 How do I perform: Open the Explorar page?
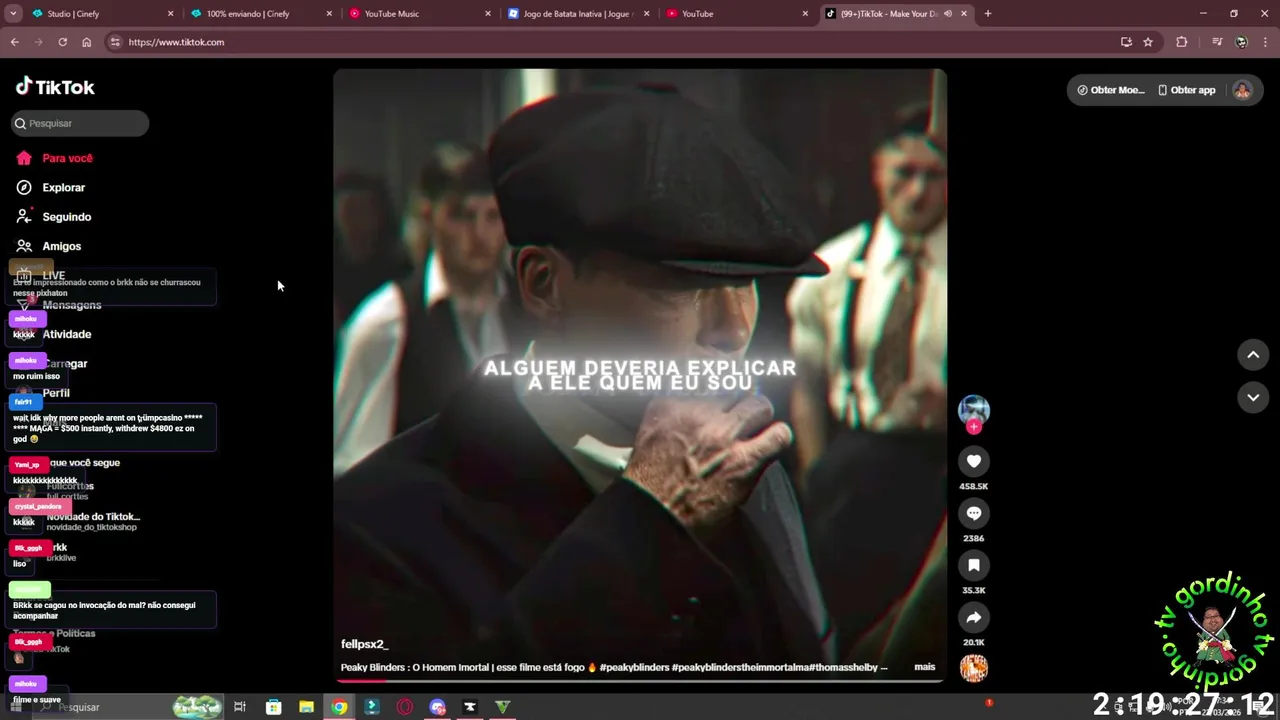click(51, 187)
